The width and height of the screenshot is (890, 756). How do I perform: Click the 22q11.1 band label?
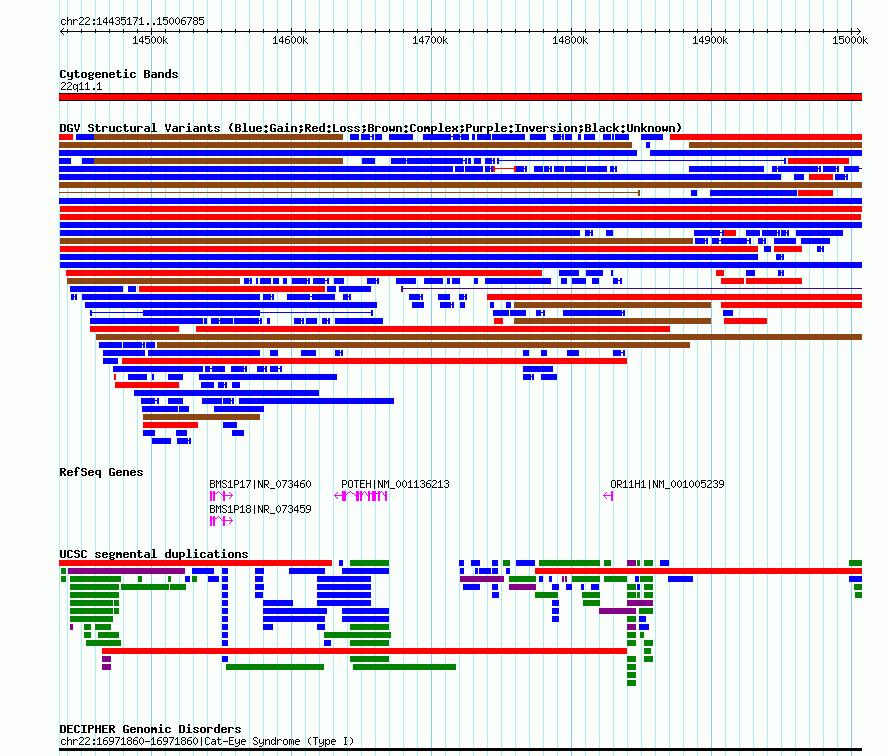81,86
